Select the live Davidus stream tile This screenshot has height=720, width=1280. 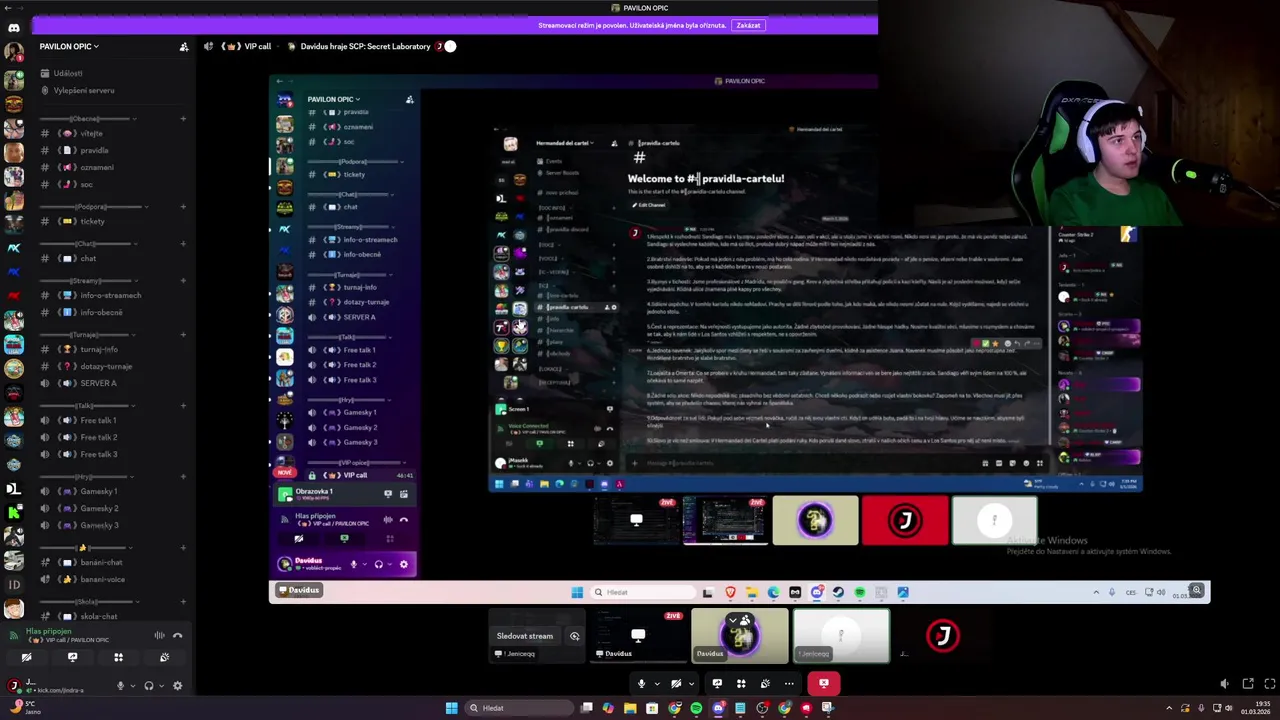click(x=638, y=636)
